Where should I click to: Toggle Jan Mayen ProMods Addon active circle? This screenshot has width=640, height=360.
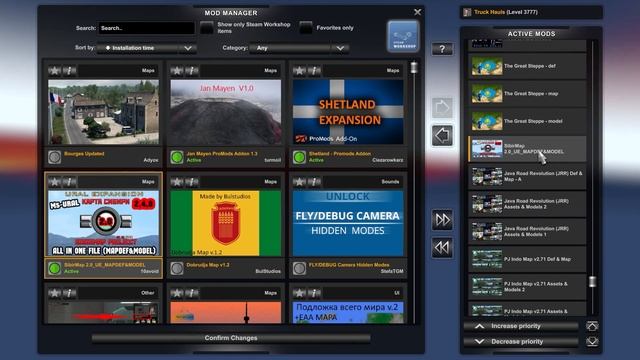[x=177, y=157]
